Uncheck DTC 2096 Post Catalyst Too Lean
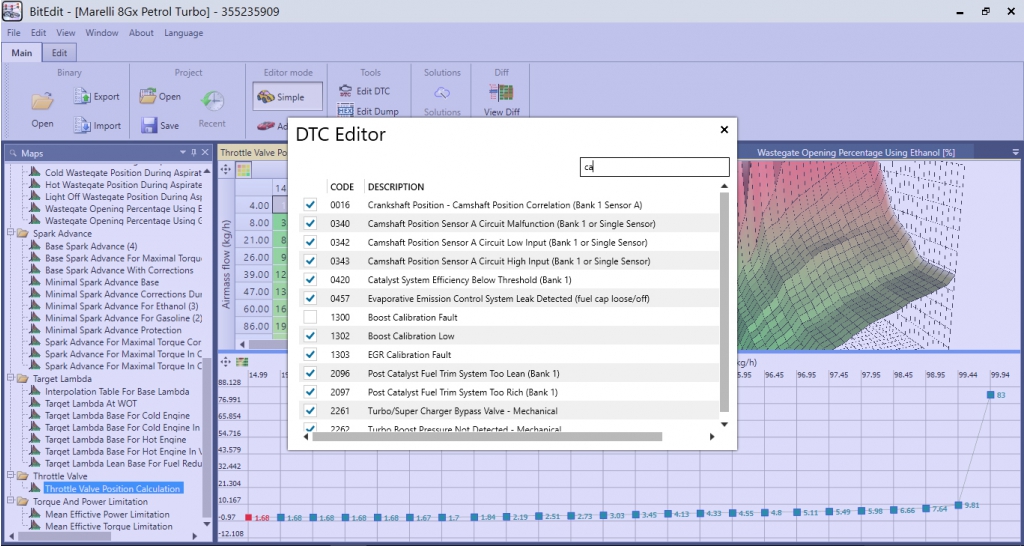This screenshot has height=546, width=1024. 310,374
